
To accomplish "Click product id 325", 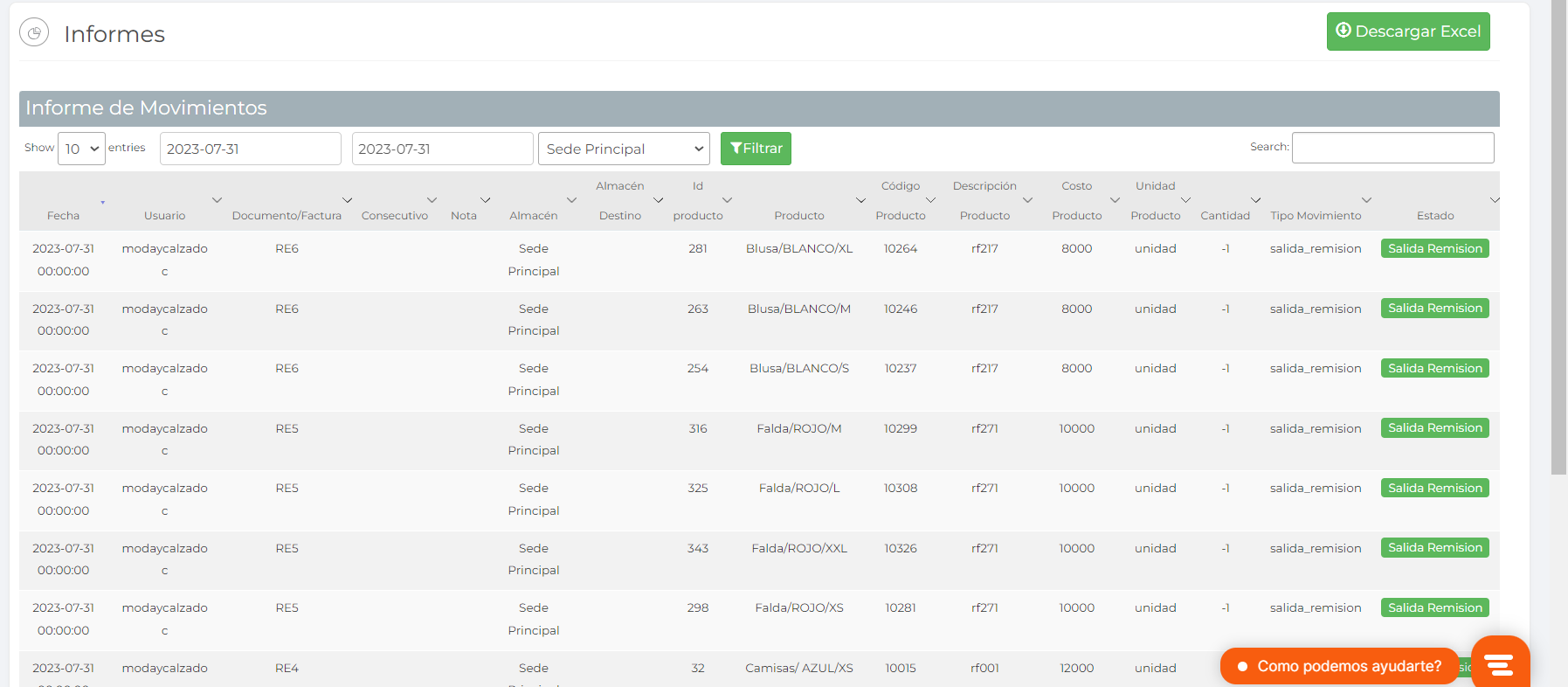I will point(698,489).
